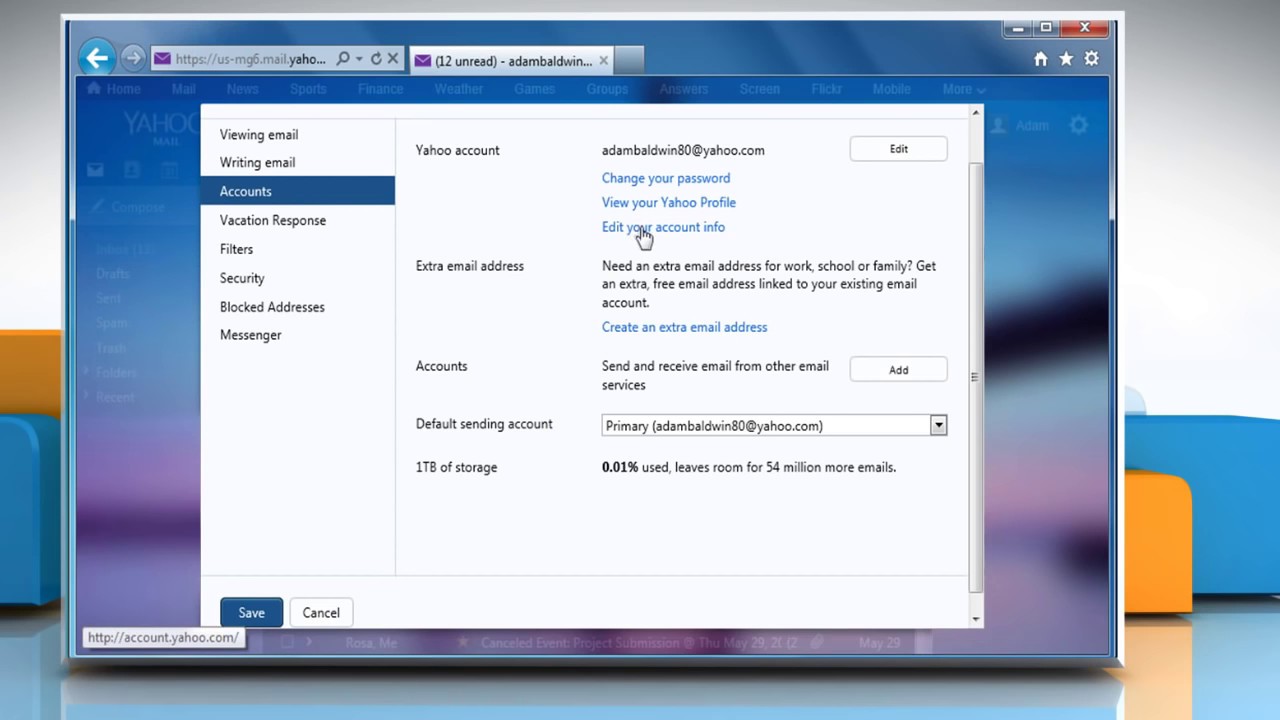Click the settings dialog scrollbar down arrow
Viewport: 1280px width, 720px height.
(976, 619)
